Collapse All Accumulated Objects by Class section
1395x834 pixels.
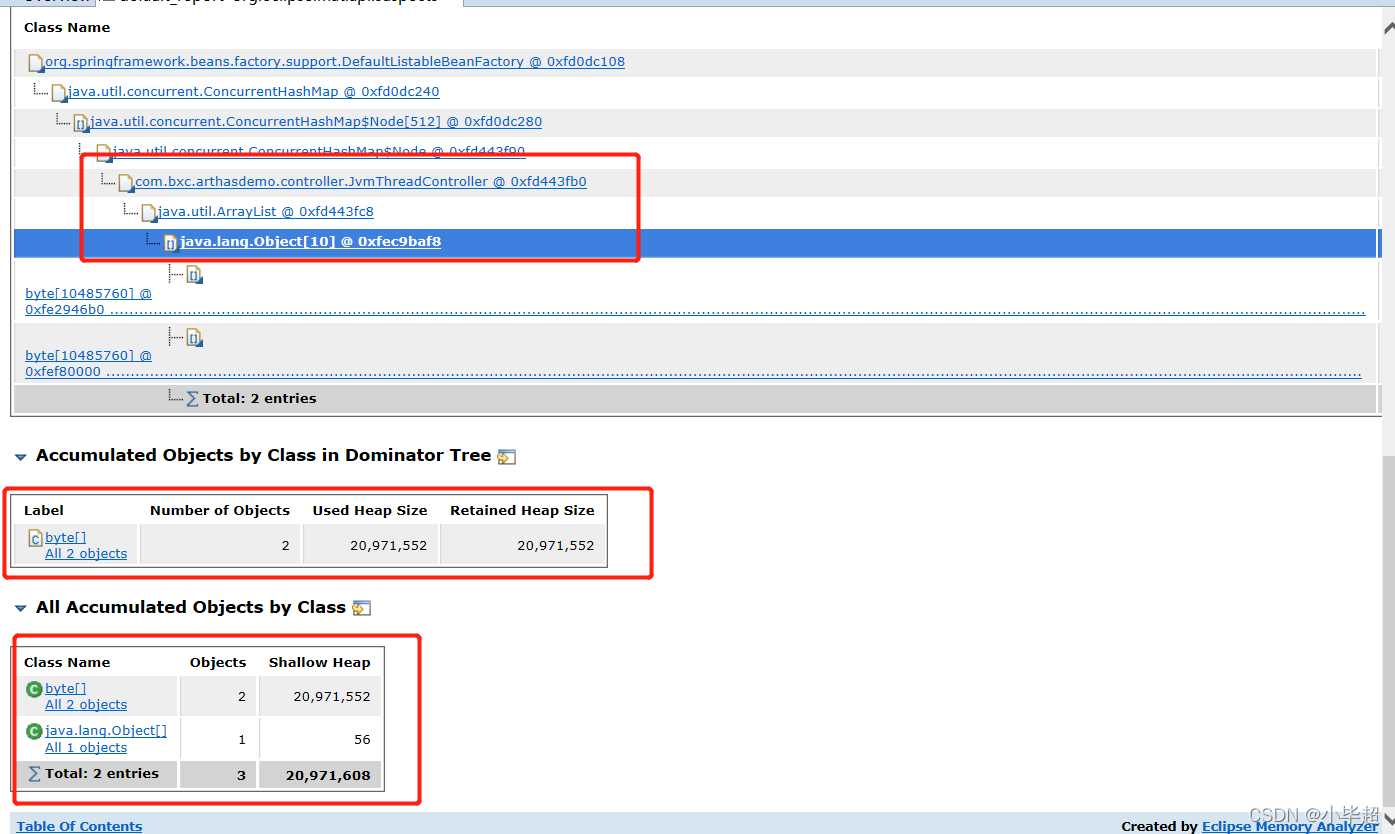21,609
